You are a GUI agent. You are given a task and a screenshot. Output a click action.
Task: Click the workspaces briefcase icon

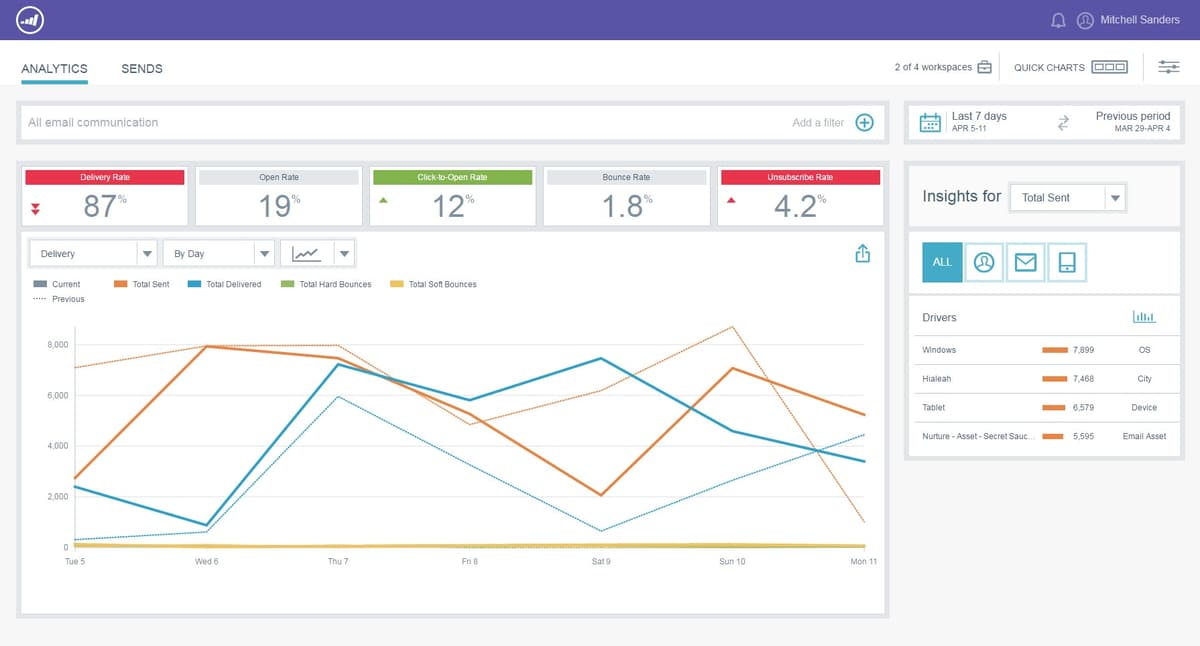[x=985, y=66]
